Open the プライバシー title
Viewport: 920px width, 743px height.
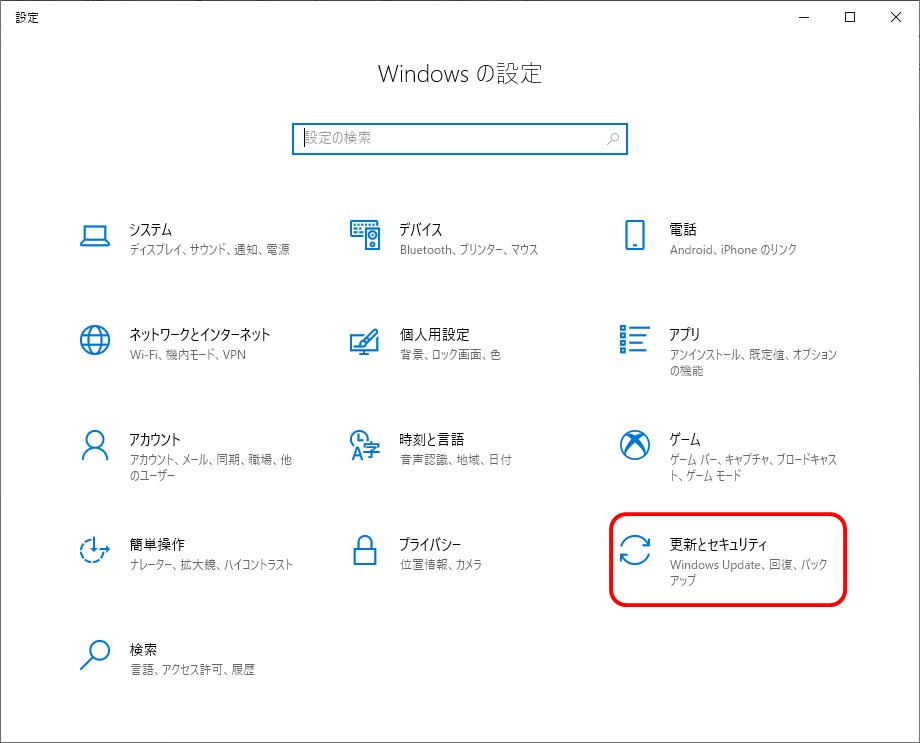point(430,544)
